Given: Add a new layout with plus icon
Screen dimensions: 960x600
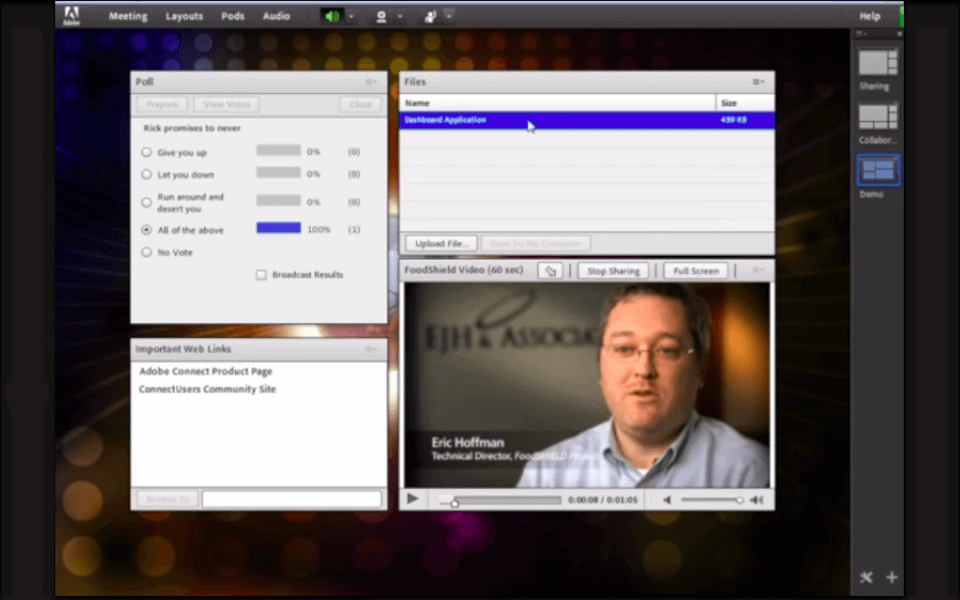Looking at the screenshot, I should [x=891, y=577].
